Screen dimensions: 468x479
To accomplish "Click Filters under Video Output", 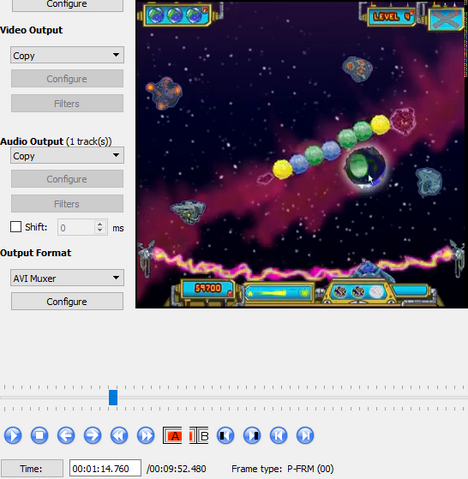I will (x=67, y=103).
